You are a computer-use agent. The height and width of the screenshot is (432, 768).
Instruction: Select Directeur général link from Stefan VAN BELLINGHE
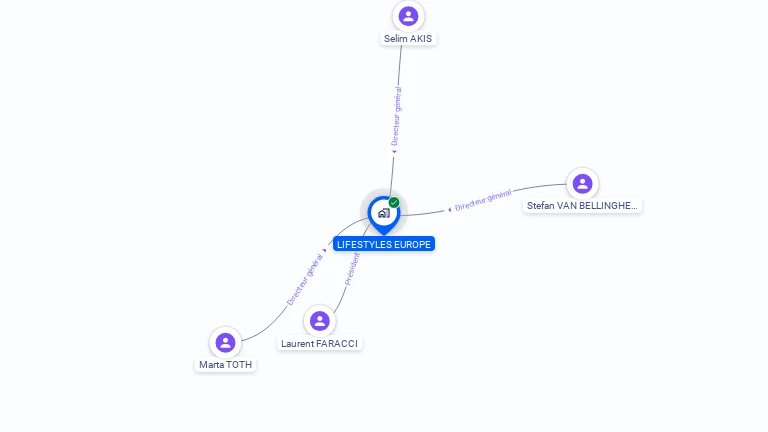pyautogui.click(x=483, y=200)
